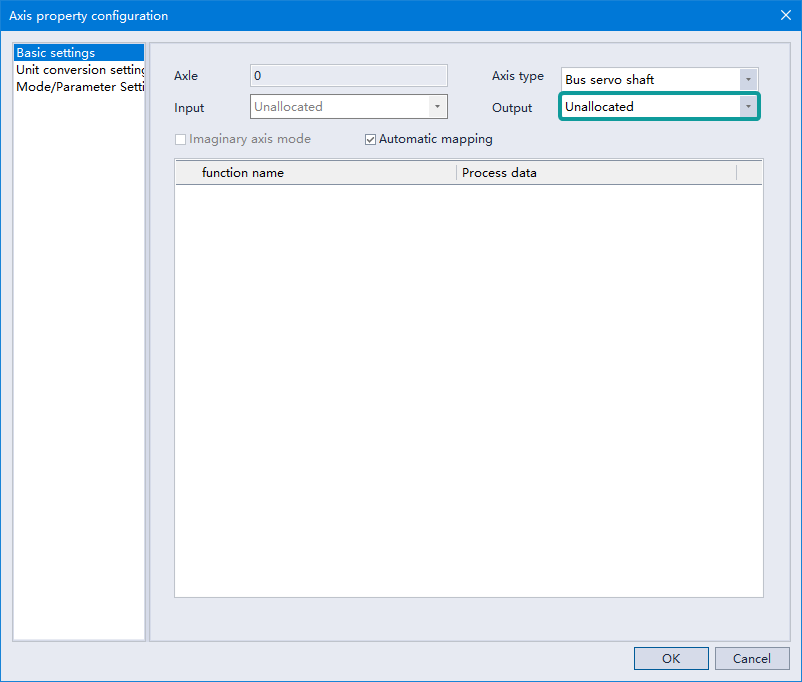Open the Axis type dropdown arrow

(747, 79)
